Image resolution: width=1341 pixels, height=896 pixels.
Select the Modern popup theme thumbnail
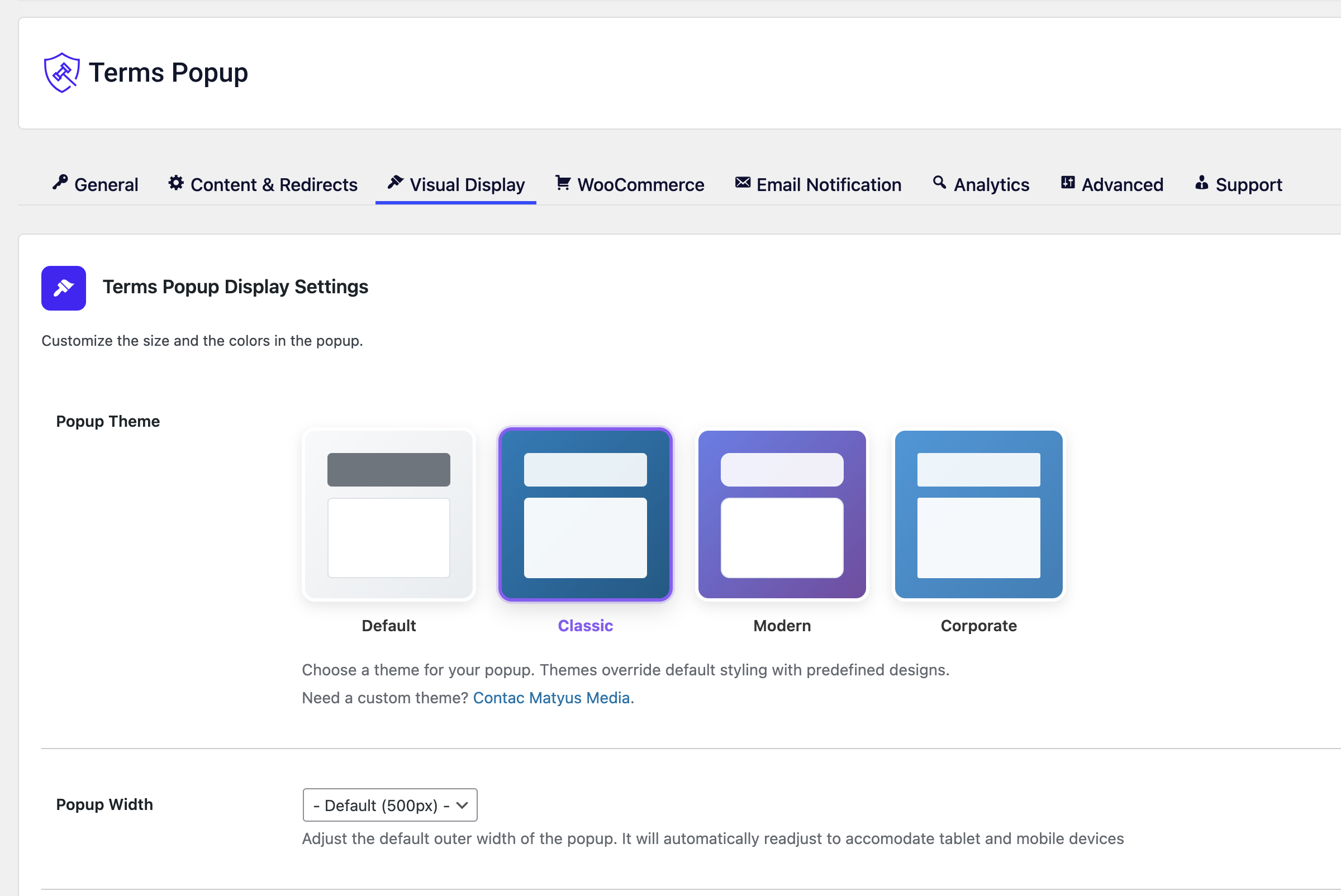click(x=781, y=514)
